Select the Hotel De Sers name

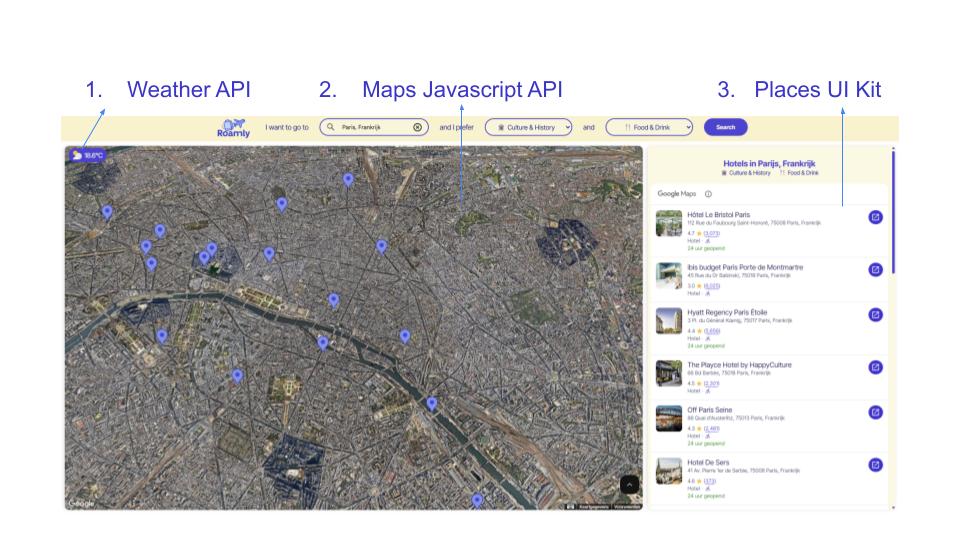[708, 463]
